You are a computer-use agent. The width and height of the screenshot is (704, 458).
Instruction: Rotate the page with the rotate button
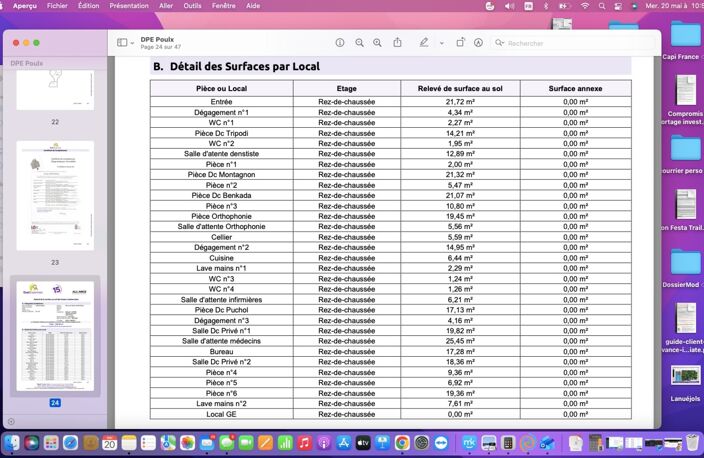(460, 43)
